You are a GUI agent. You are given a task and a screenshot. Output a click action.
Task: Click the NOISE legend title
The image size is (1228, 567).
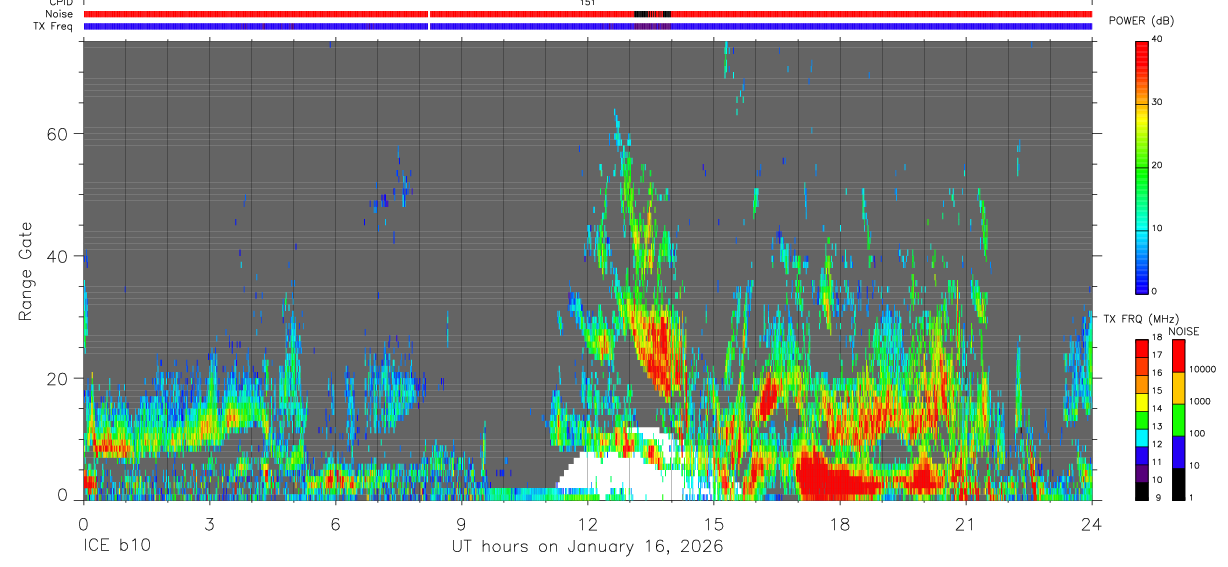tap(1183, 331)
